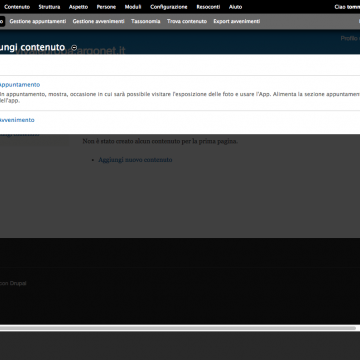The image size is (360, 360).
Task: Click the 'Non è stato creato alcun contenuto' text
Action: point(160,141)
